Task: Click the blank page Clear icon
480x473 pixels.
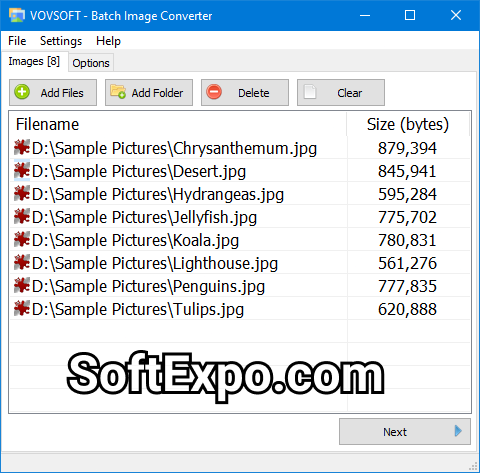Action: click(310, 92)
